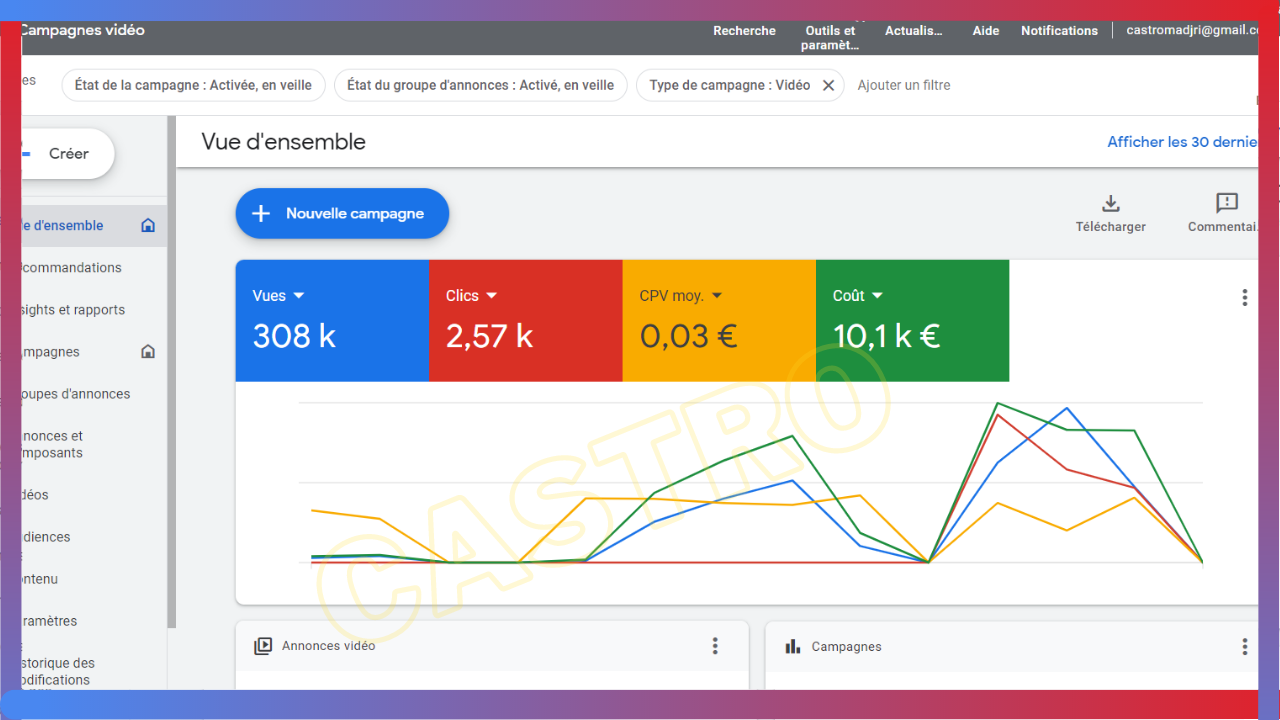Expand the Clics metric dropdown

coord(491,296)
